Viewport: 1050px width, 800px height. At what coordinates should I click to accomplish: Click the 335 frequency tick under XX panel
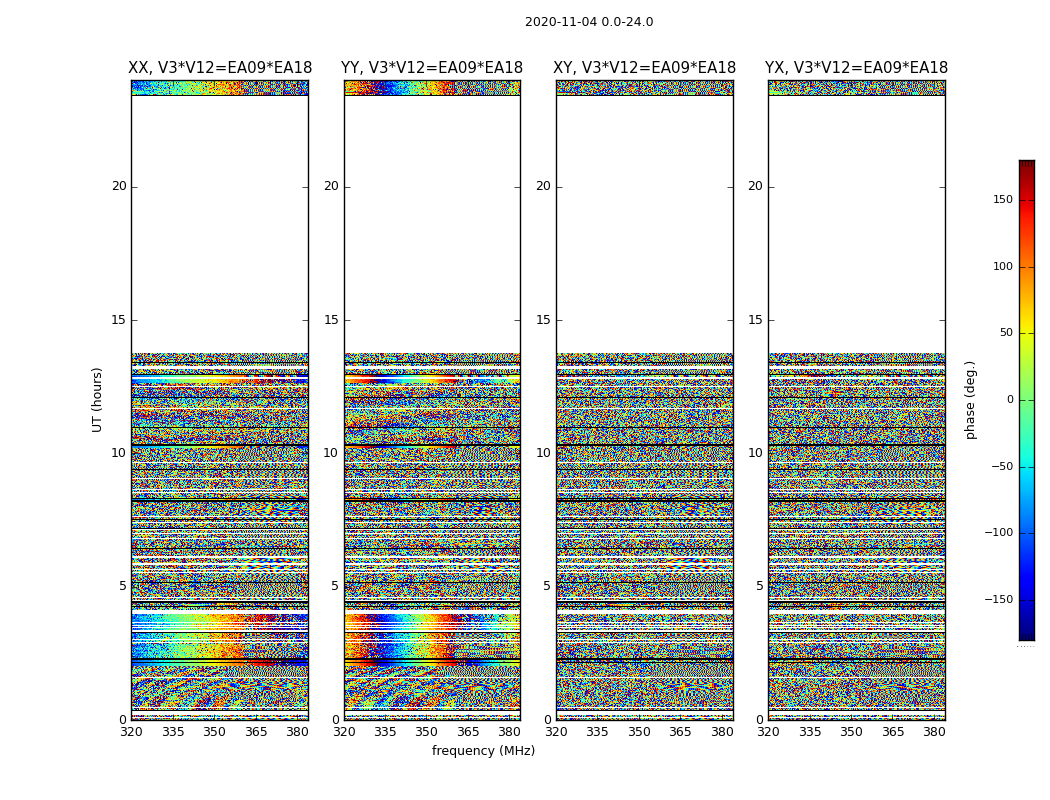click(x=173, y=732)
